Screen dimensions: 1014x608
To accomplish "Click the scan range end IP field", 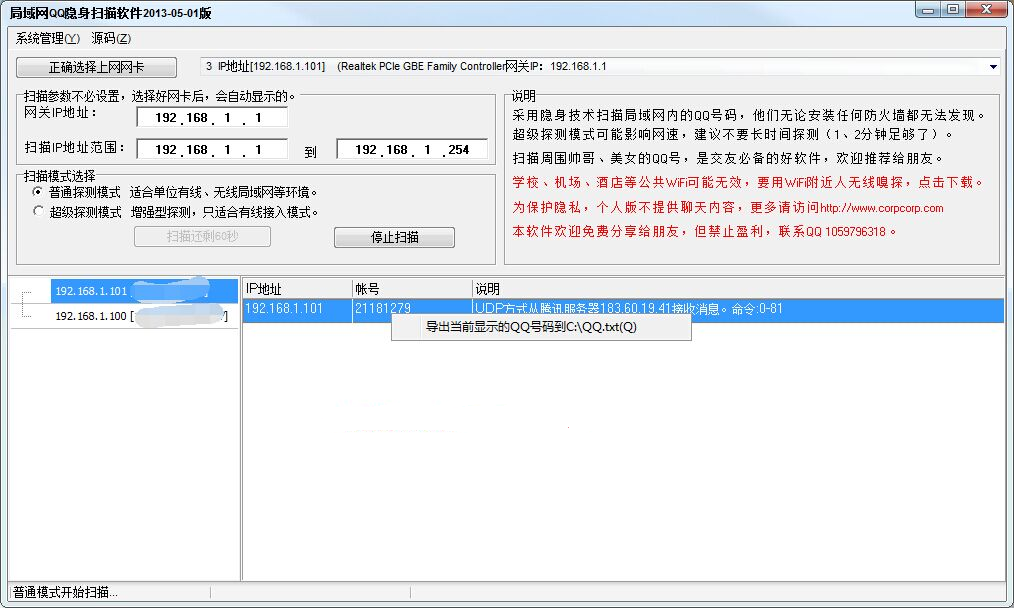I will coord(412,149).
